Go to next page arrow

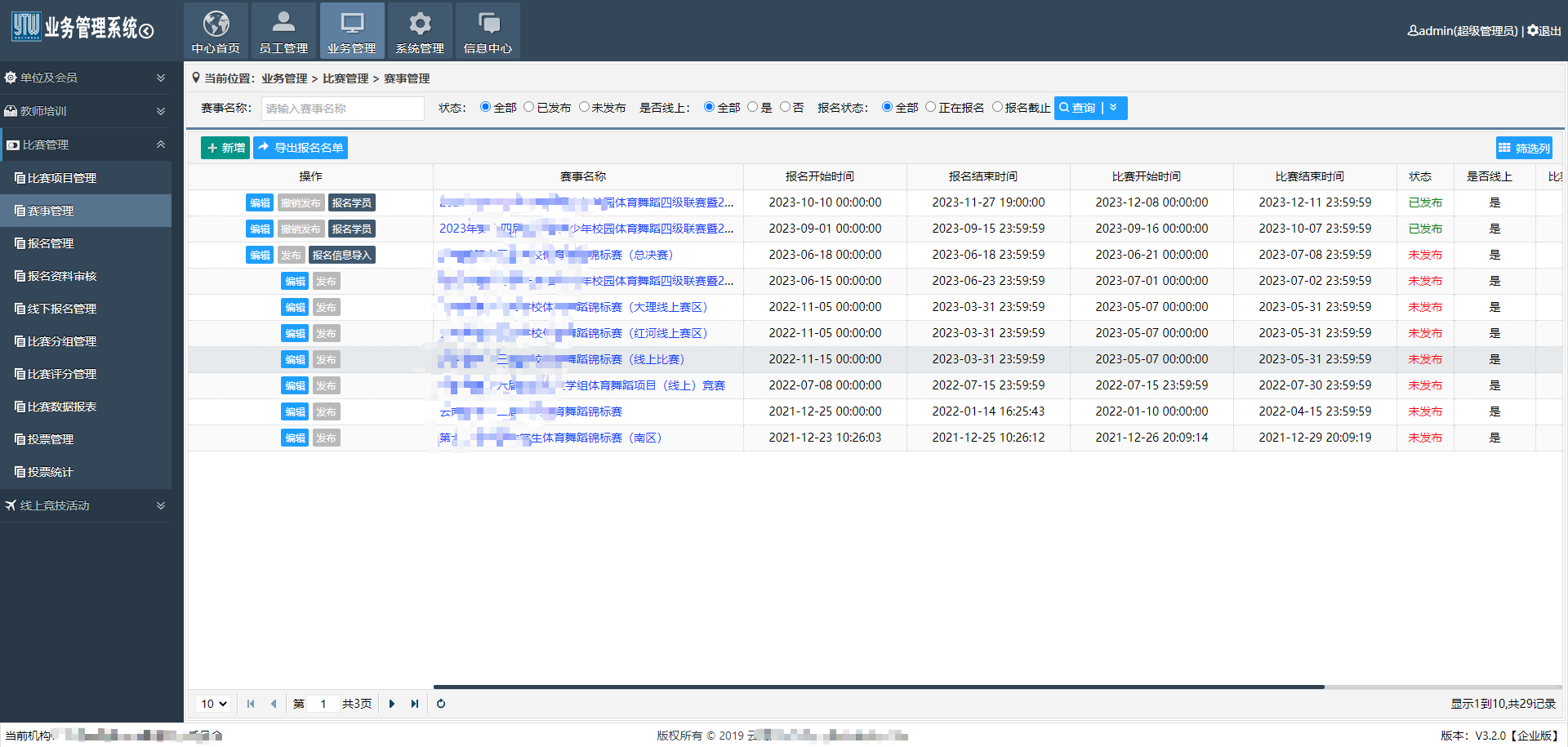coord(392,704)
